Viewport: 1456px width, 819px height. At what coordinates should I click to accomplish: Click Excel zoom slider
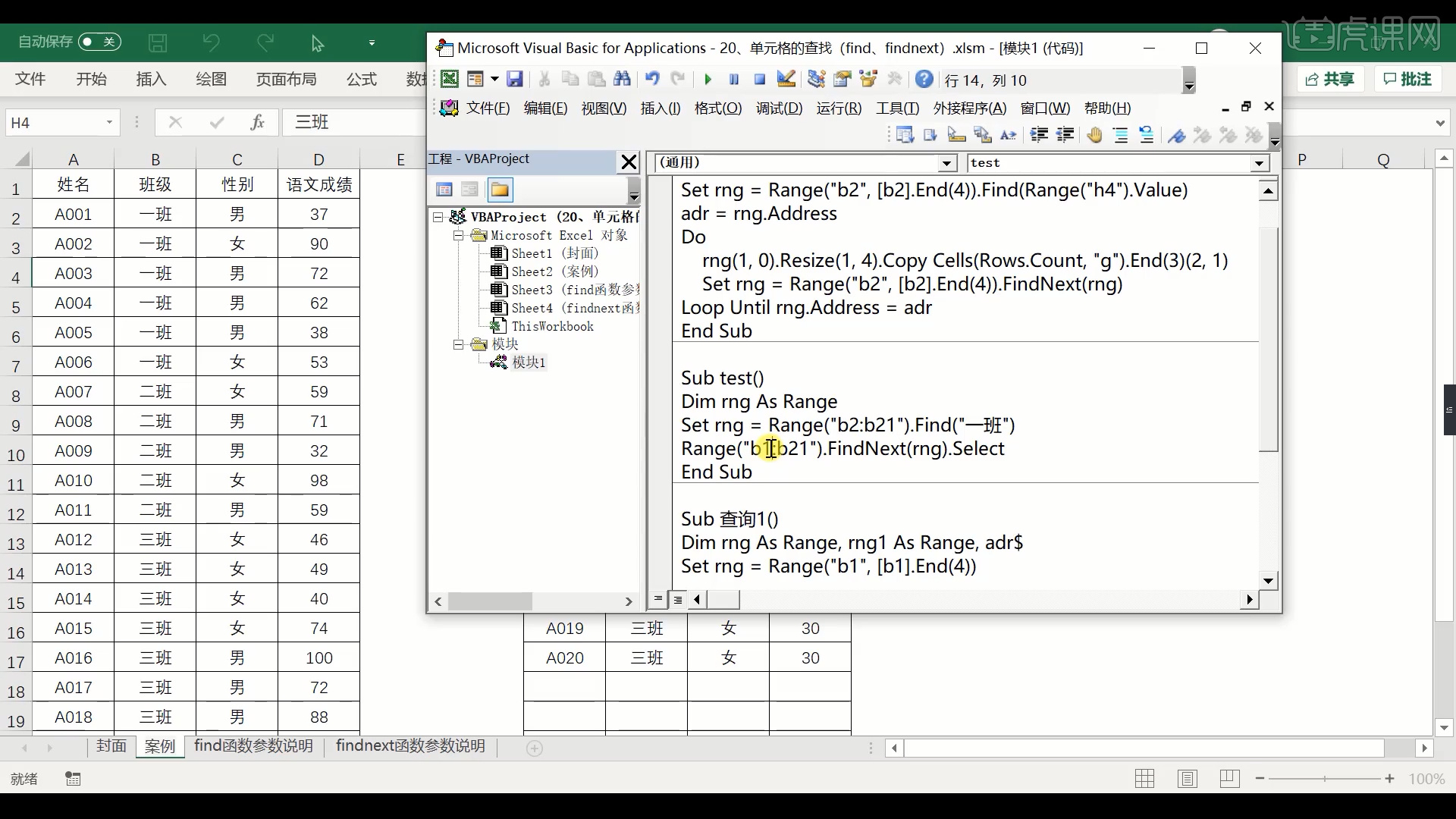pos(1324,779)
